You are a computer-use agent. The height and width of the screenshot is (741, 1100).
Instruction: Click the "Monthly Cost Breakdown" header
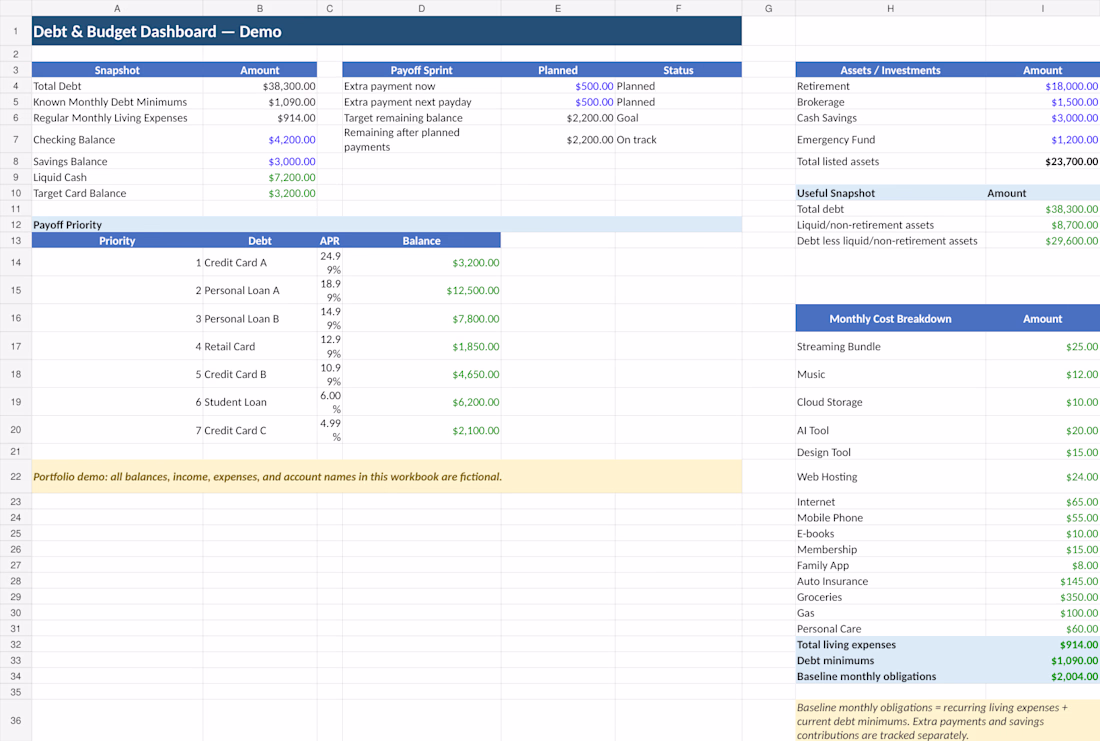point(890,319)
